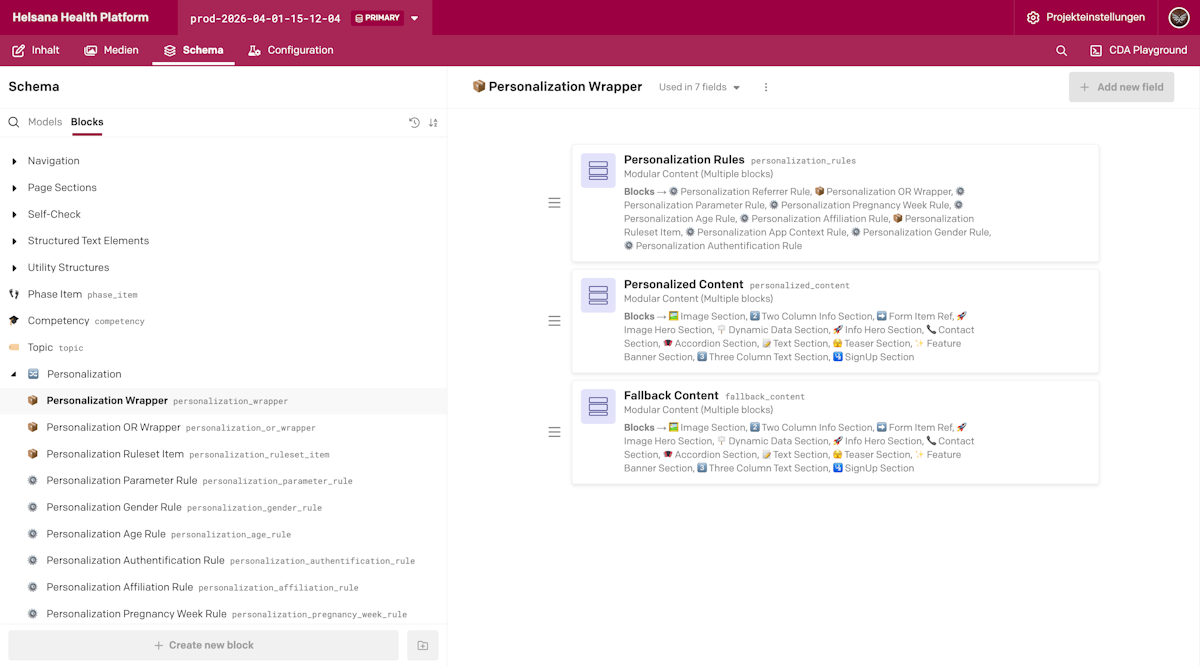The image size is (1200, 666).
Task: Expand the Page Sections group
Action: pyautogui.click(x=14, y=188)
